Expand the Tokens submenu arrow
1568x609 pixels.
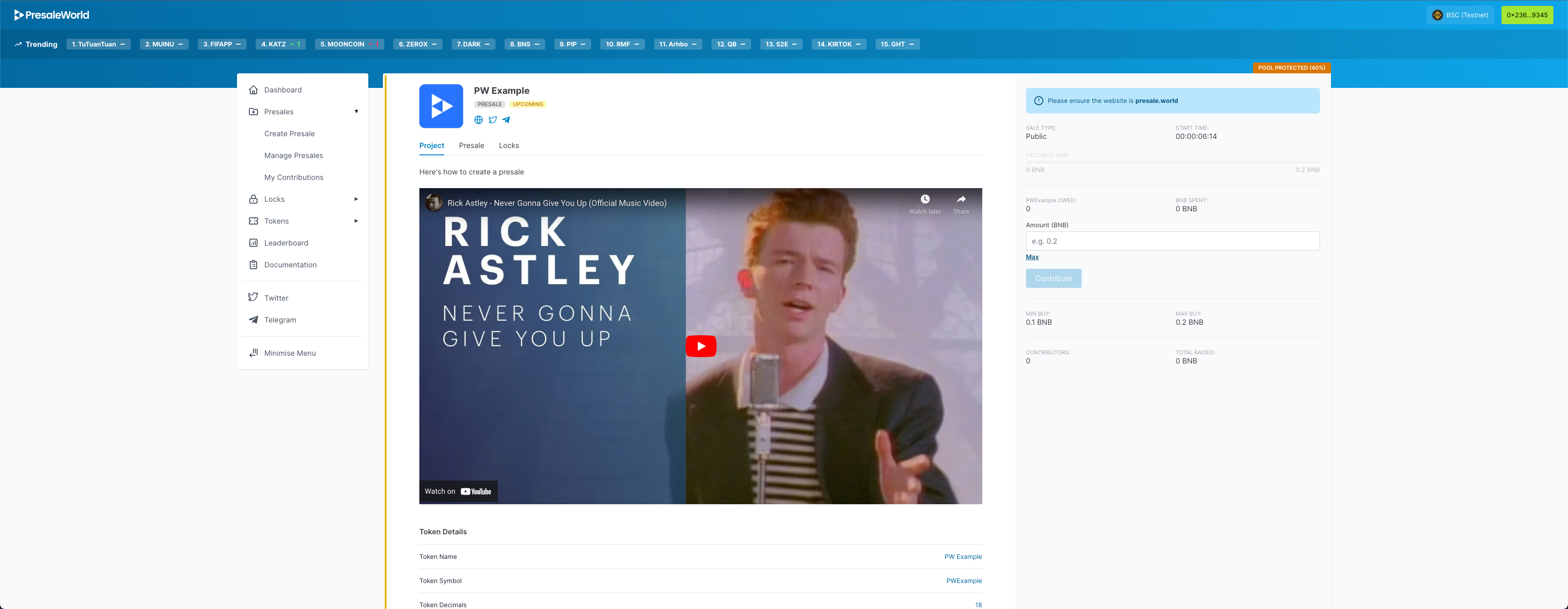pos(356,221)
